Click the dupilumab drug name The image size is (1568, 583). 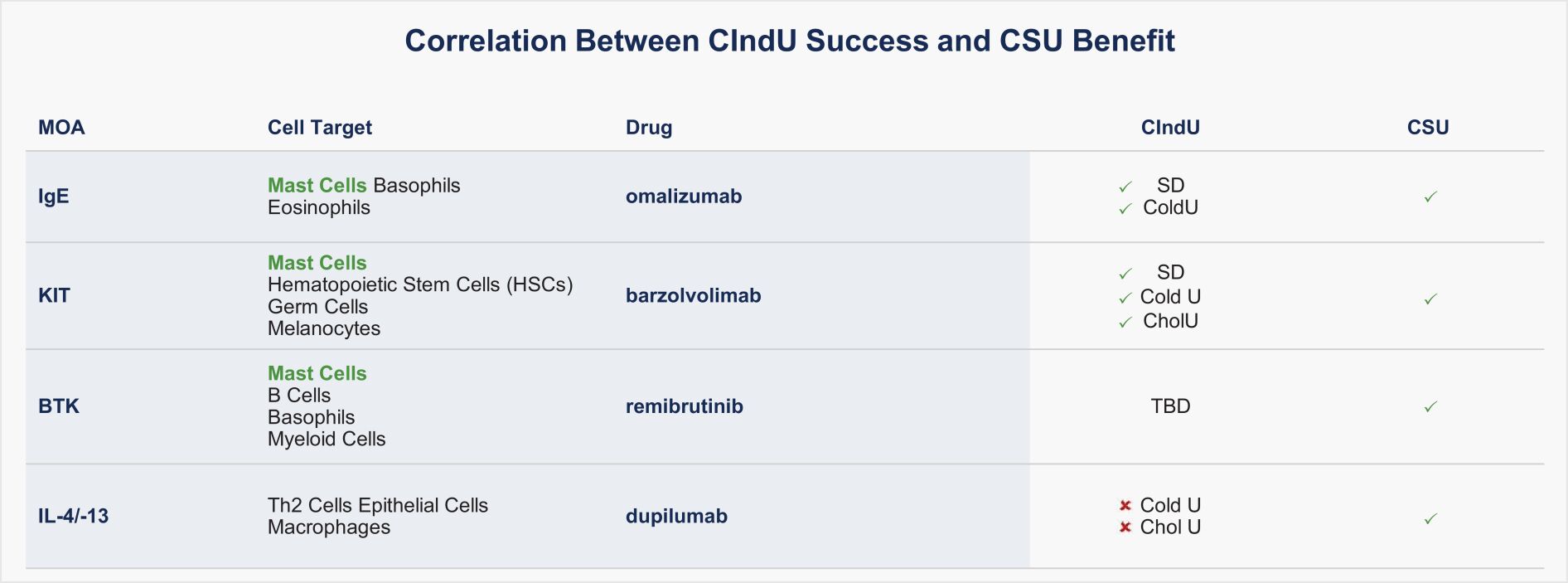(676, 516)
